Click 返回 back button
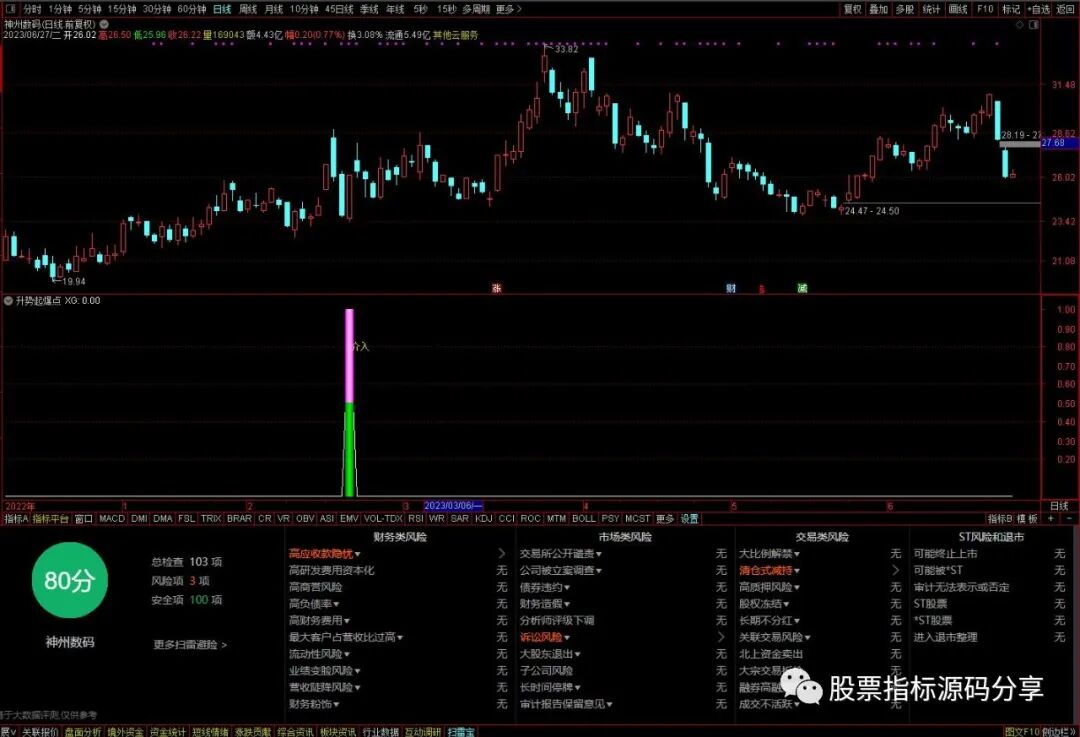The width and height of the screenshot is (1080, 737). 1066,9
